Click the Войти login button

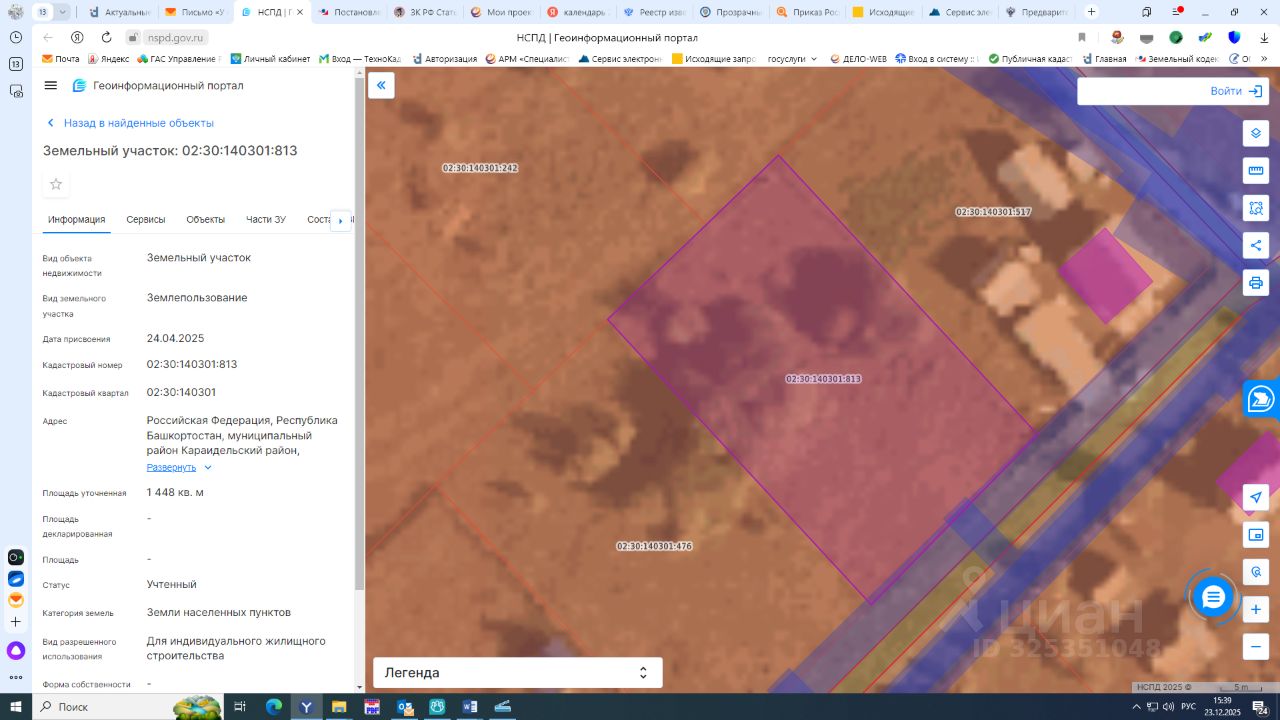1235,91
